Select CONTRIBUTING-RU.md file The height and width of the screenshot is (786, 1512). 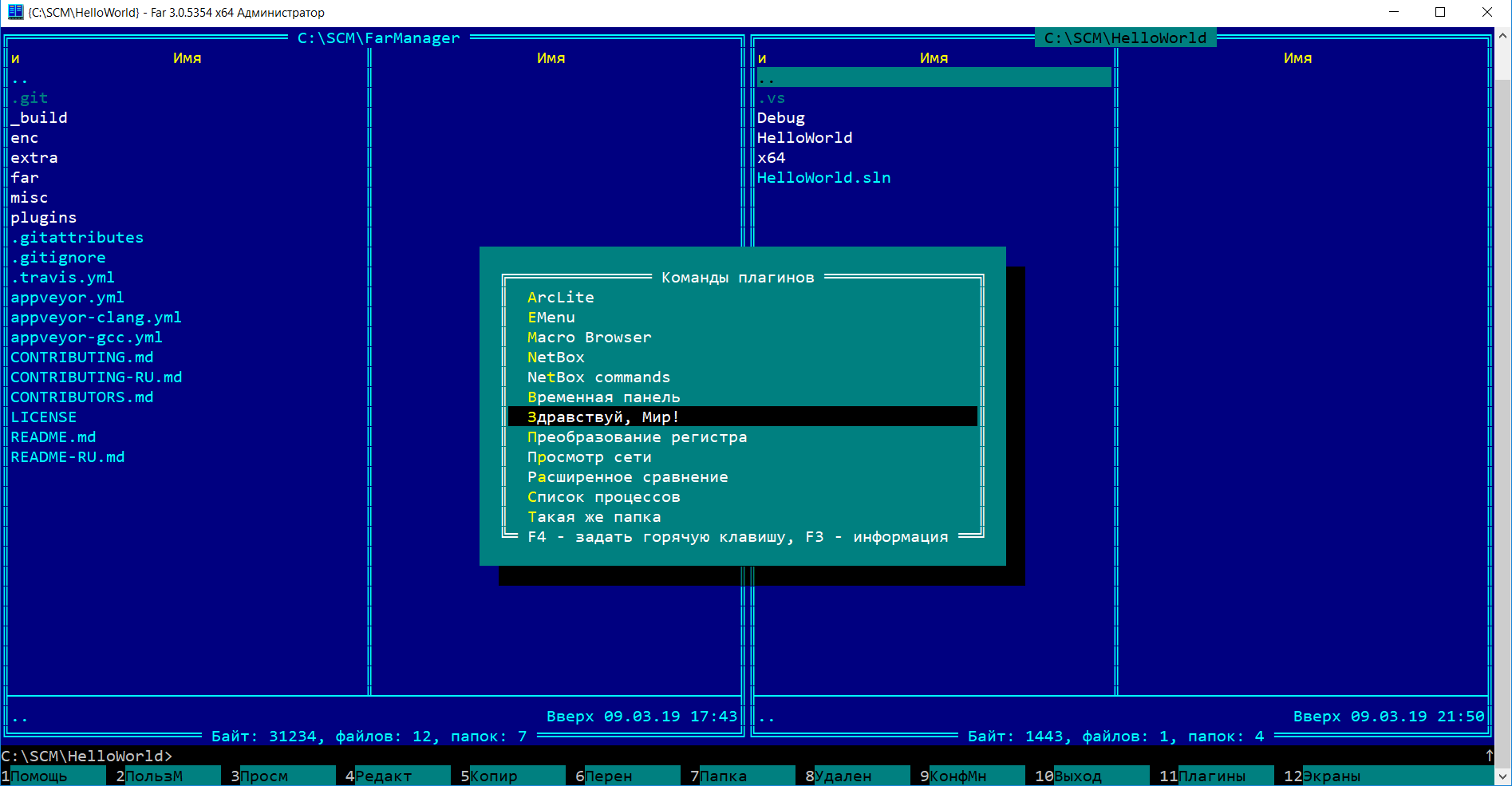[x=97, y=377]
